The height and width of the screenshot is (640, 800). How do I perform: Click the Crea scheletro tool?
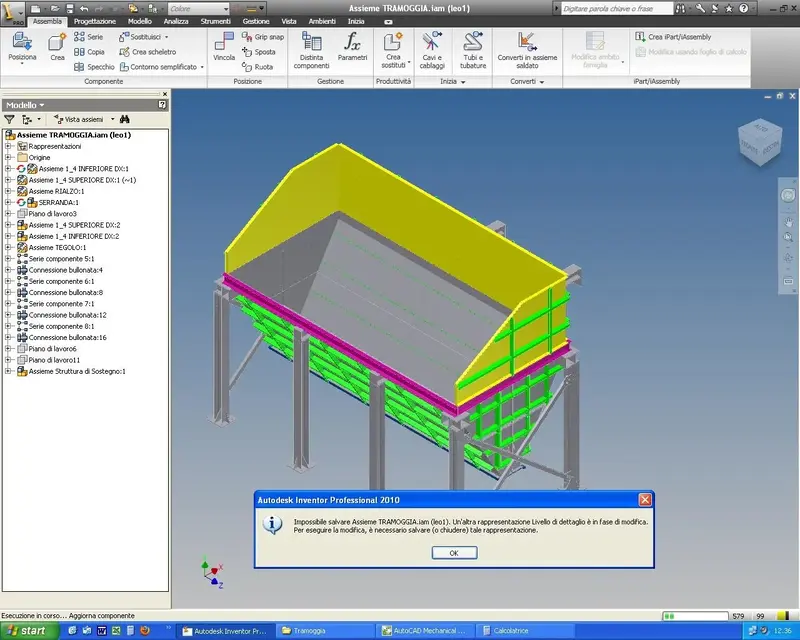point(147,52)
